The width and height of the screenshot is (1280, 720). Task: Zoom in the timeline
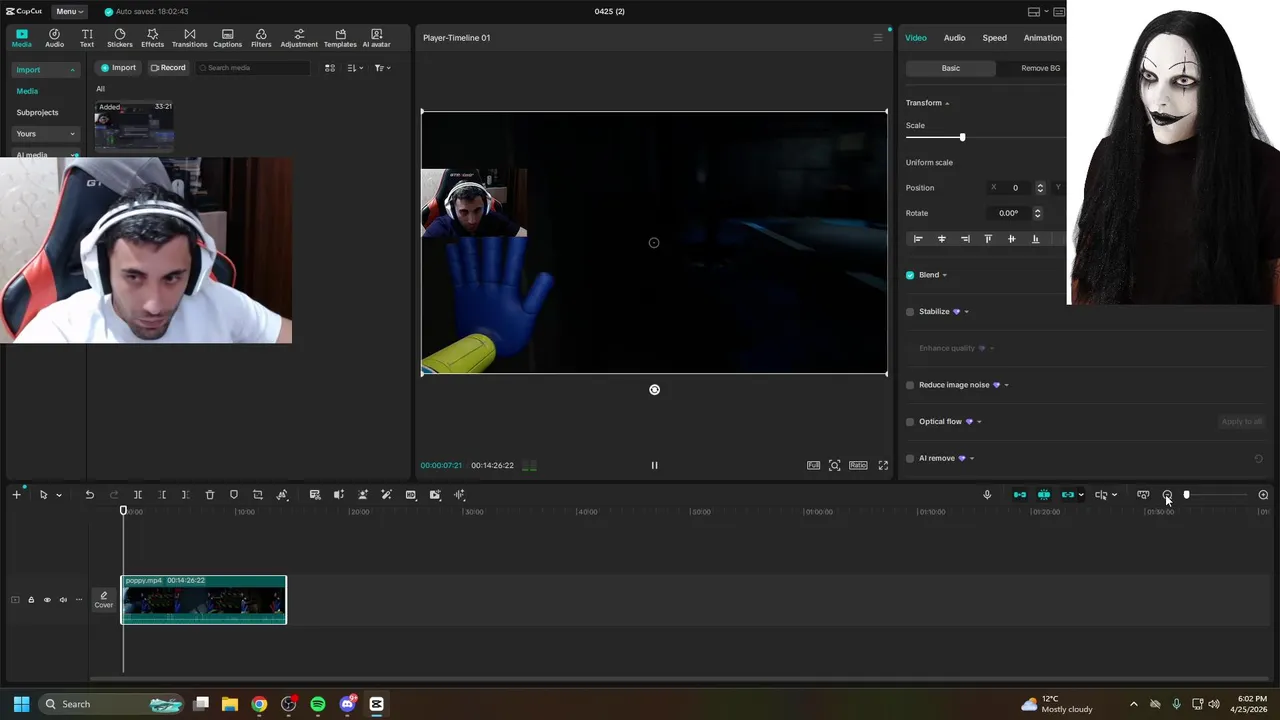pos(1263,495)
